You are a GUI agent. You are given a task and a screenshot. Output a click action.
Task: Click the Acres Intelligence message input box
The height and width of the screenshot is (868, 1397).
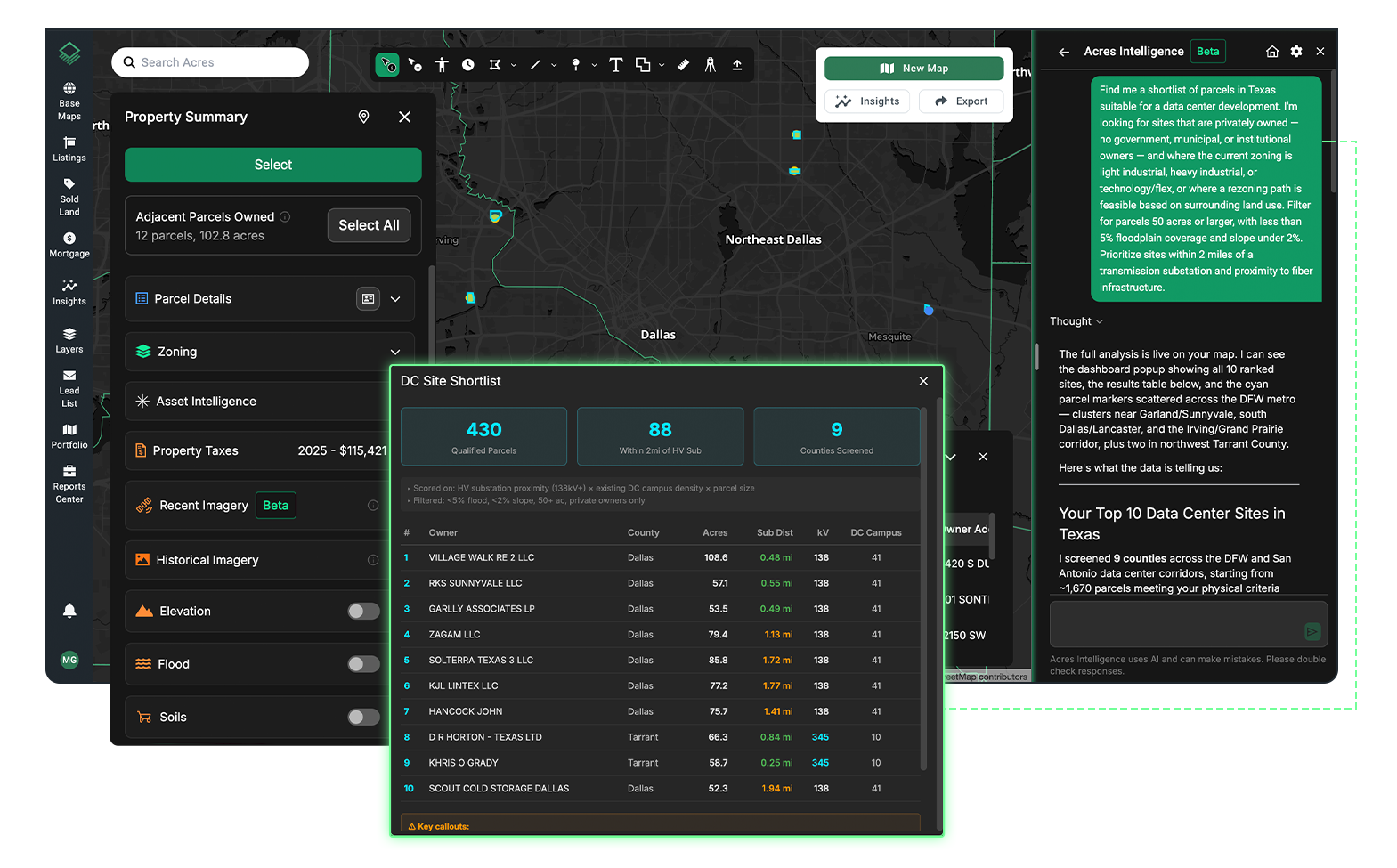pos(1189,624)
